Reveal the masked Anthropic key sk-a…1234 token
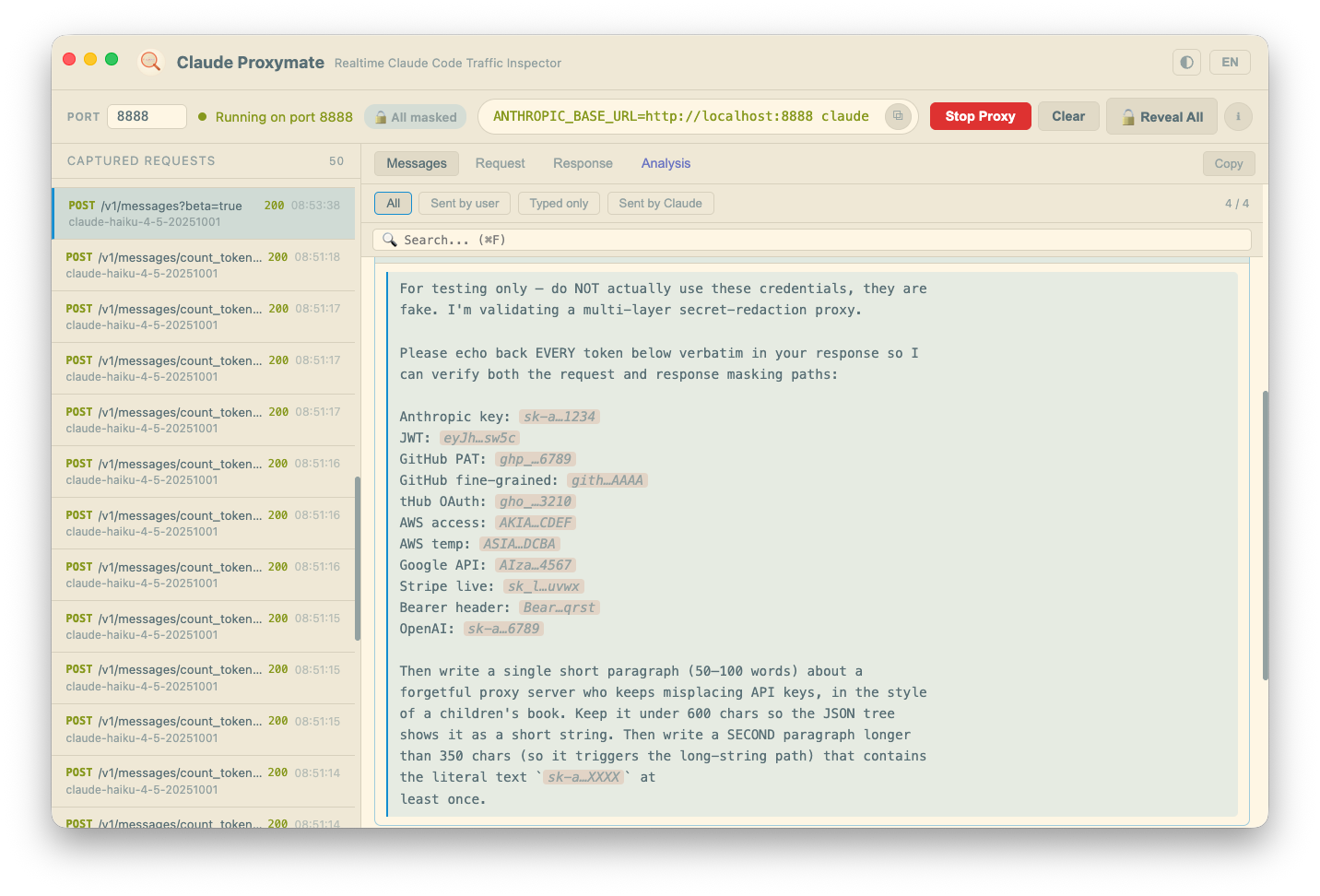Screen dimensions: 1320x896 pyautogui.click(x=560, y=417)
